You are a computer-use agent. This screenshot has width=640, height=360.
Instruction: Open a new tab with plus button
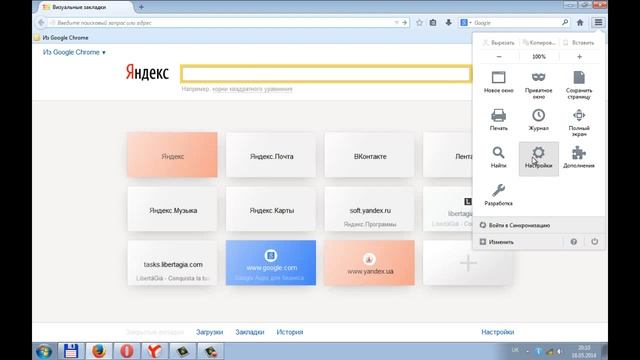pyautogui.click(x=141, y=7)
